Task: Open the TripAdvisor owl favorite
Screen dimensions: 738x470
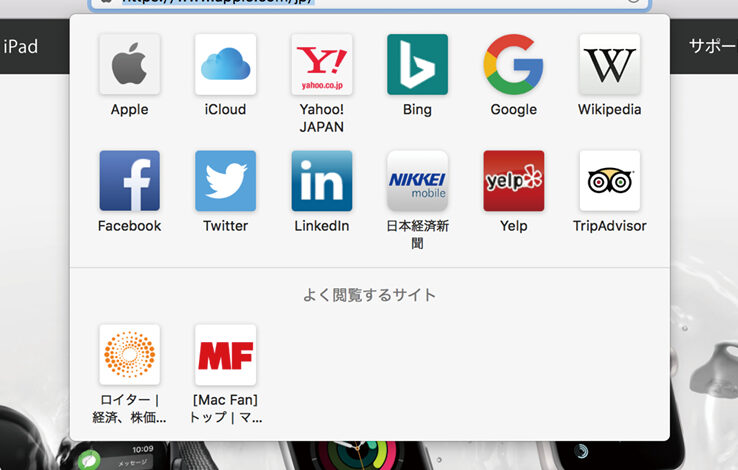Action: coord(610,181)
